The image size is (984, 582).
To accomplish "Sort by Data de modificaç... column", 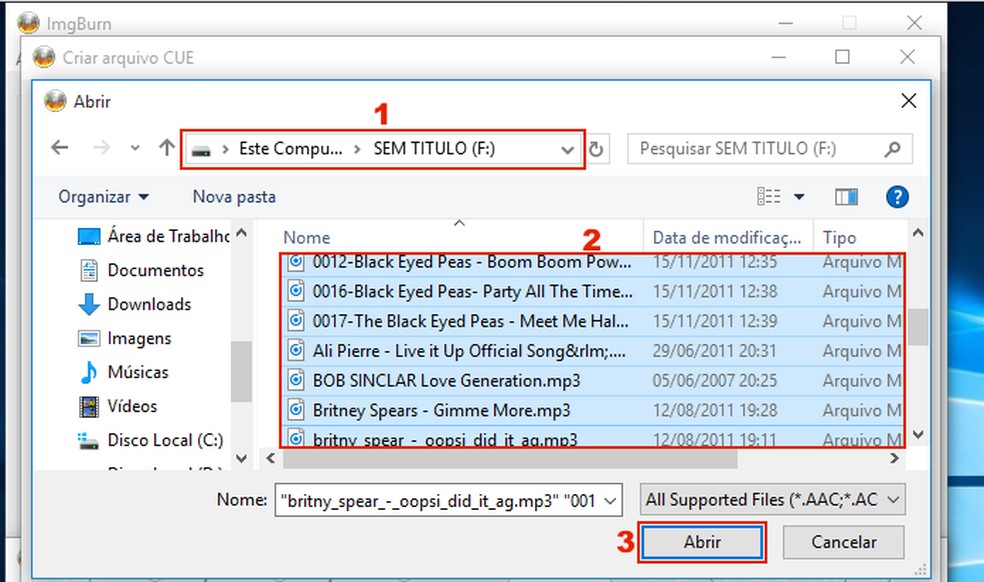I will coord(728,237).
